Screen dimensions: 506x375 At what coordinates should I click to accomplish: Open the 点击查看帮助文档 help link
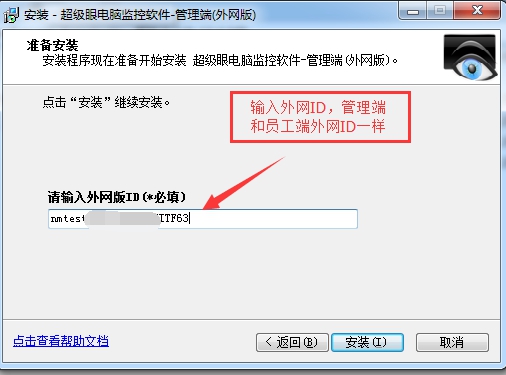click(61, 341)
